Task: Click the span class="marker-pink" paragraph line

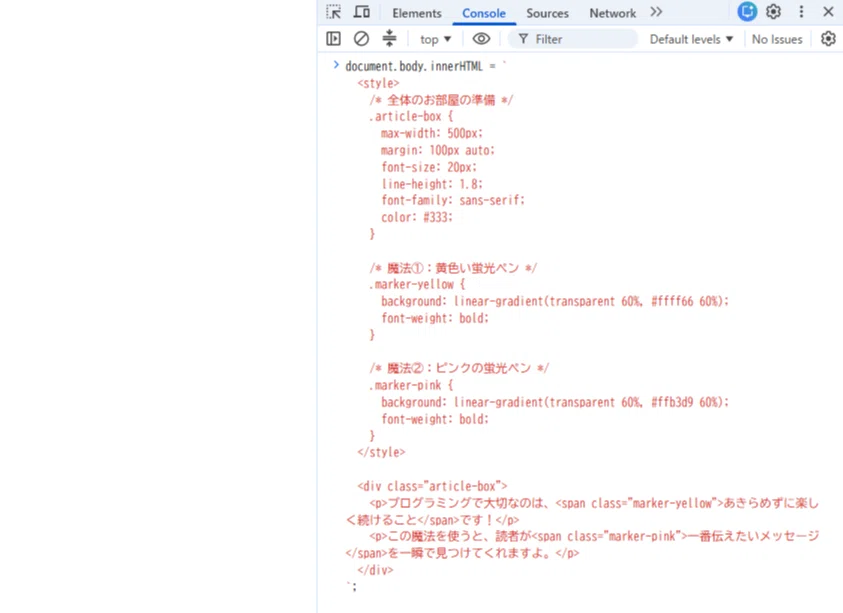Action: click(582, 544)
